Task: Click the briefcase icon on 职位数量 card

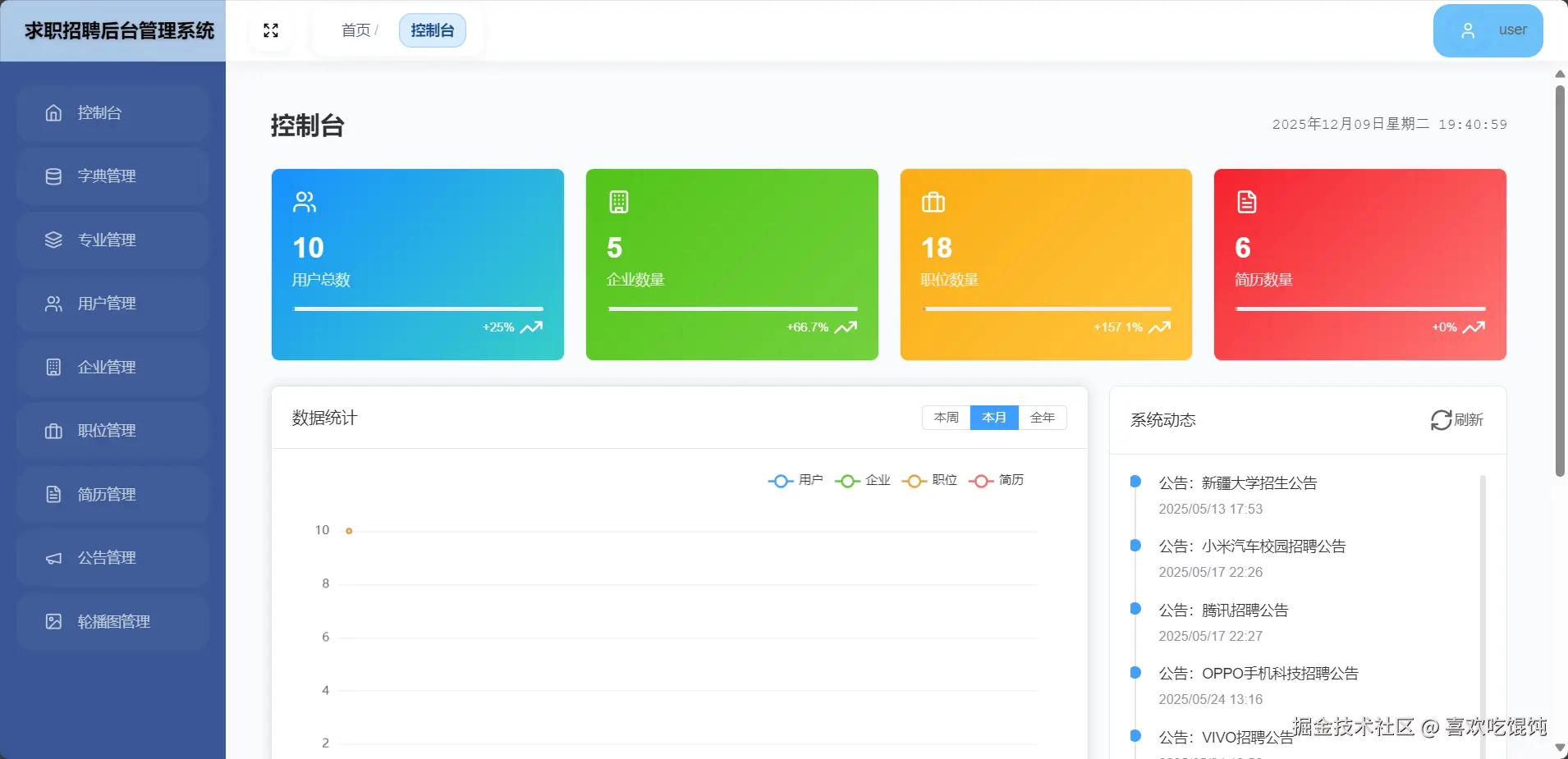Action: pyautogui.click(x=933, y=202)
